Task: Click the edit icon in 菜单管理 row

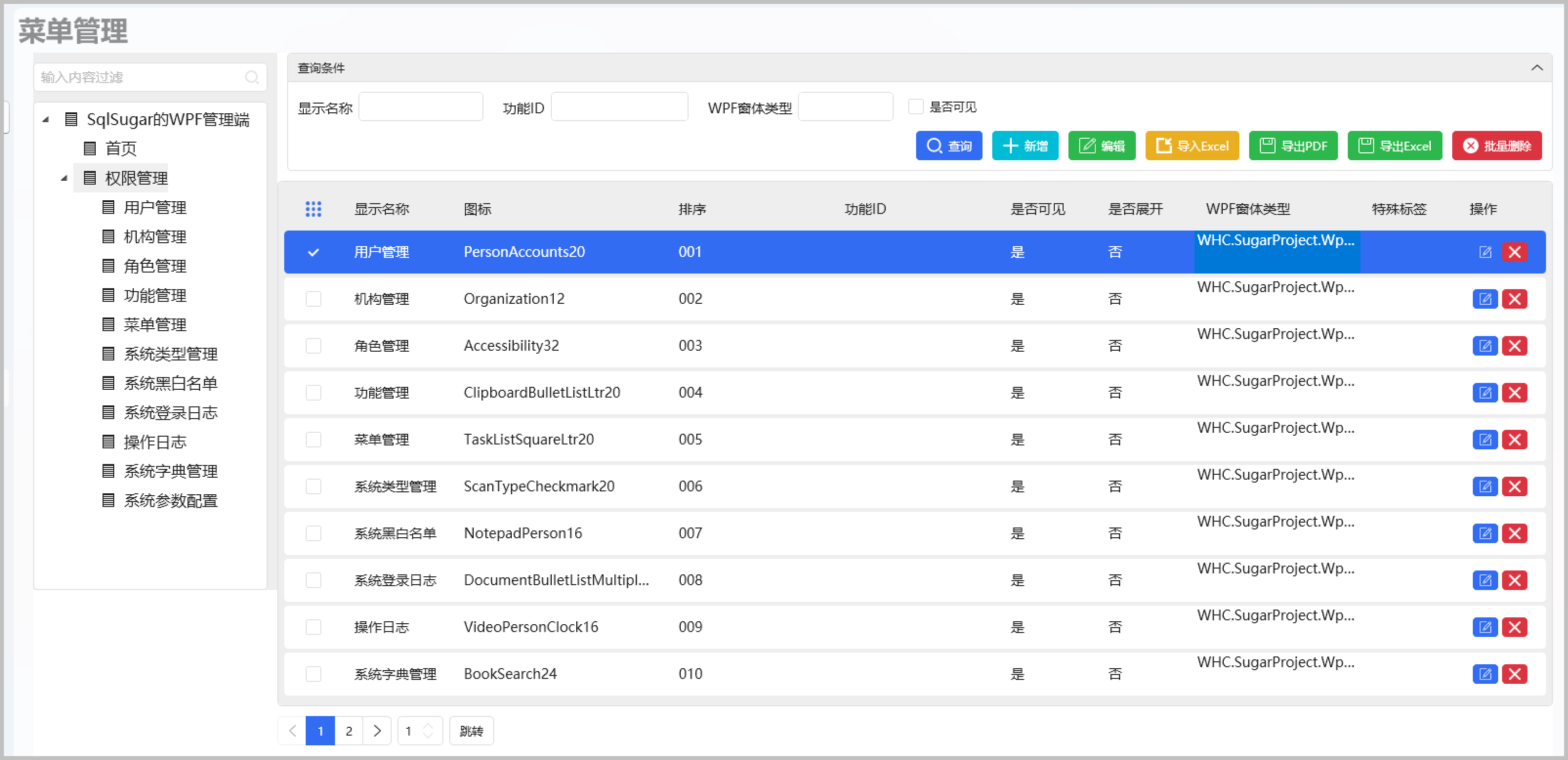Action: click(x=1484, y=440)
